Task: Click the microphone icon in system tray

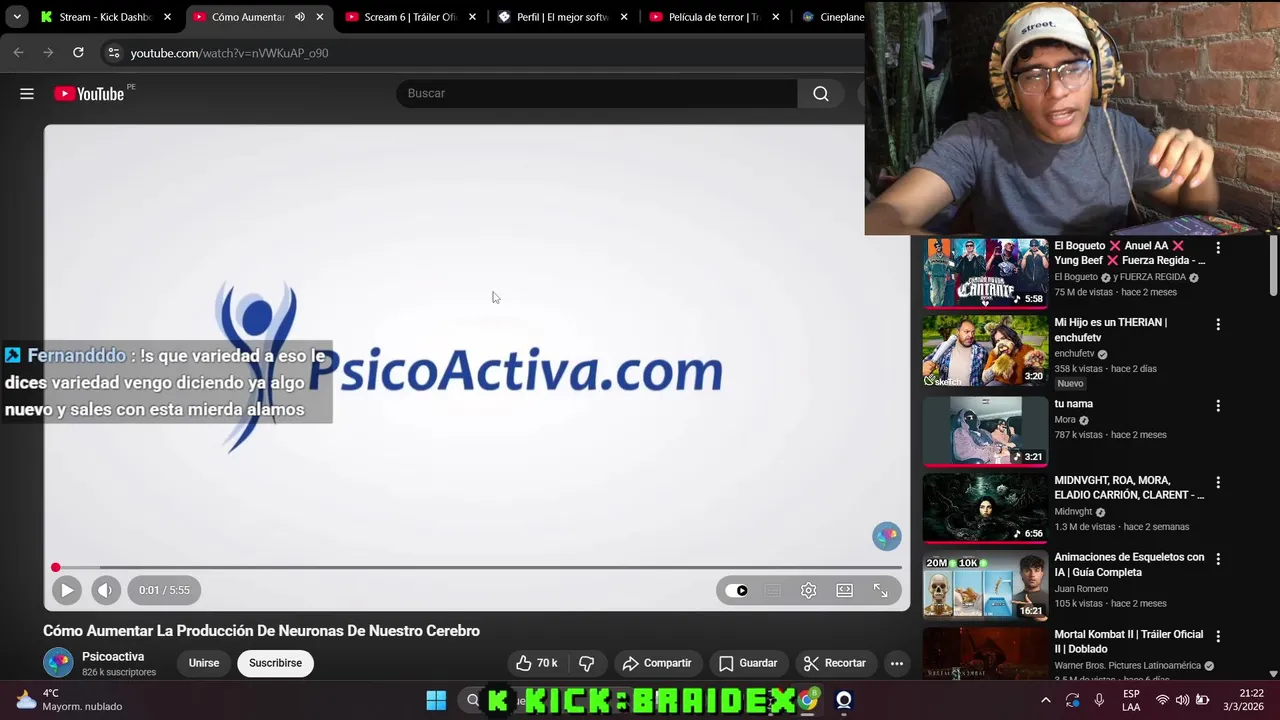Action: (x=1099, y=700)
